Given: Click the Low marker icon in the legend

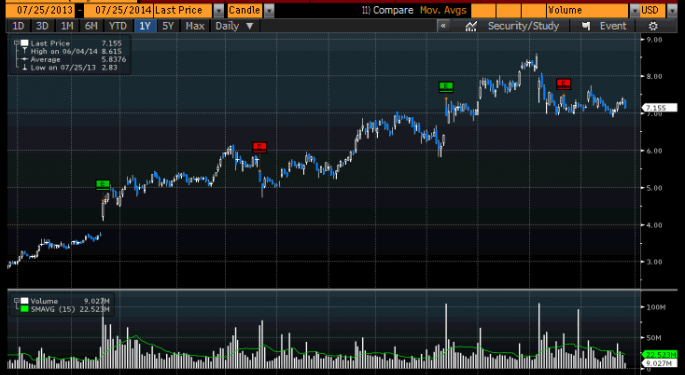Looking at the screenshot, I should coord(24,67).
